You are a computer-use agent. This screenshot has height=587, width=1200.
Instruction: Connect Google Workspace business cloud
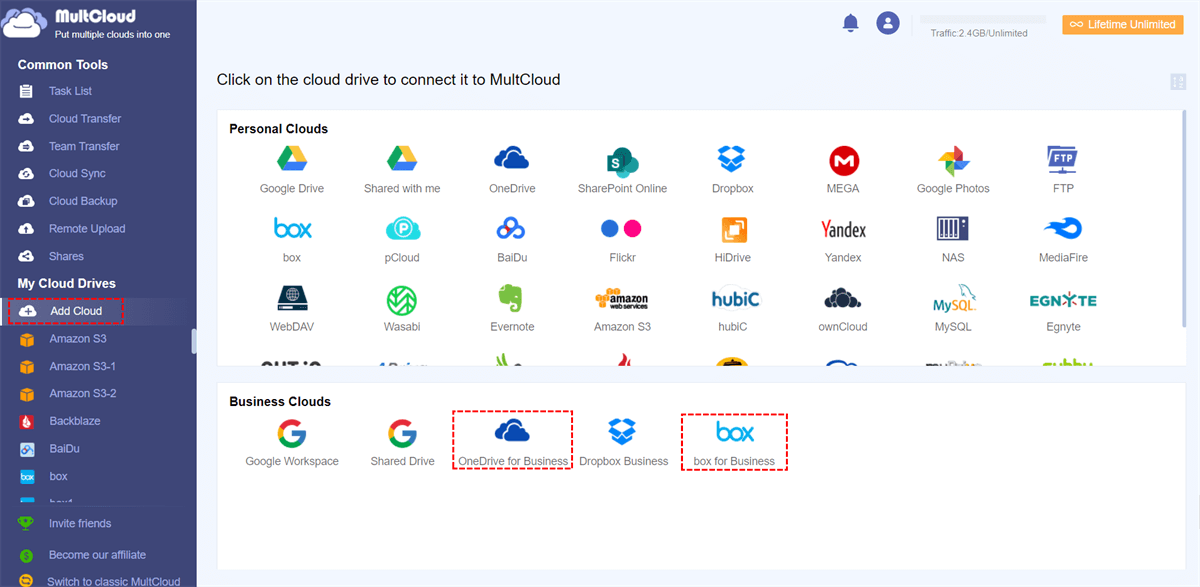(292, 443)
